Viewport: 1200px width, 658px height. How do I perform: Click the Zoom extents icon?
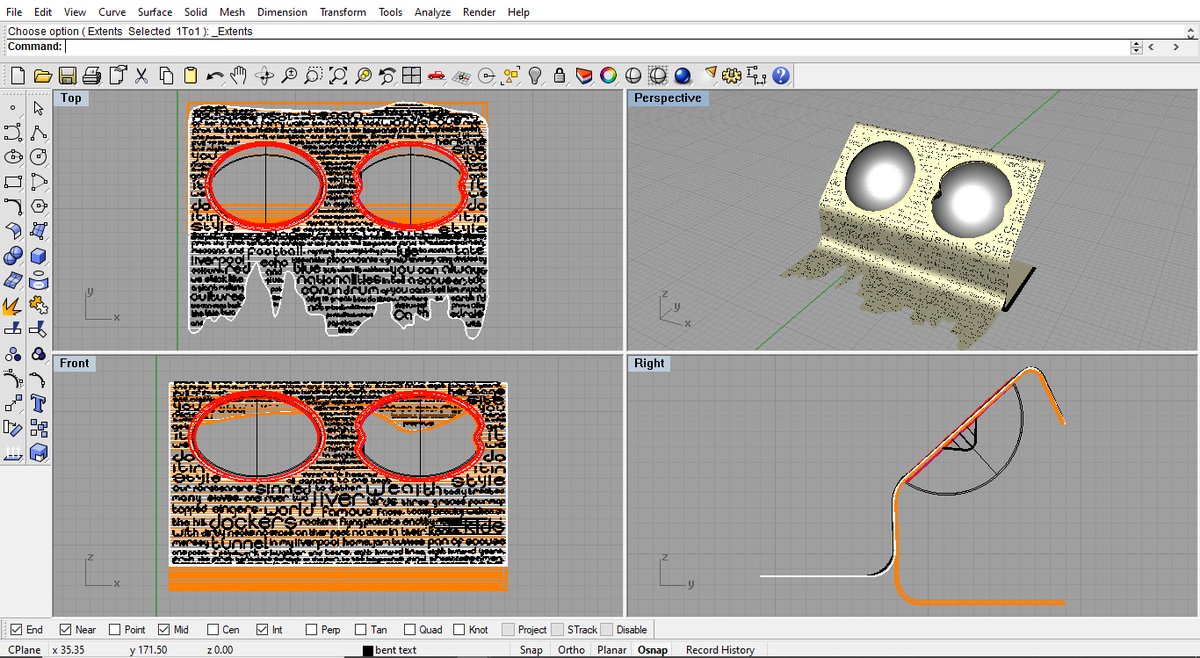[338, 76]
